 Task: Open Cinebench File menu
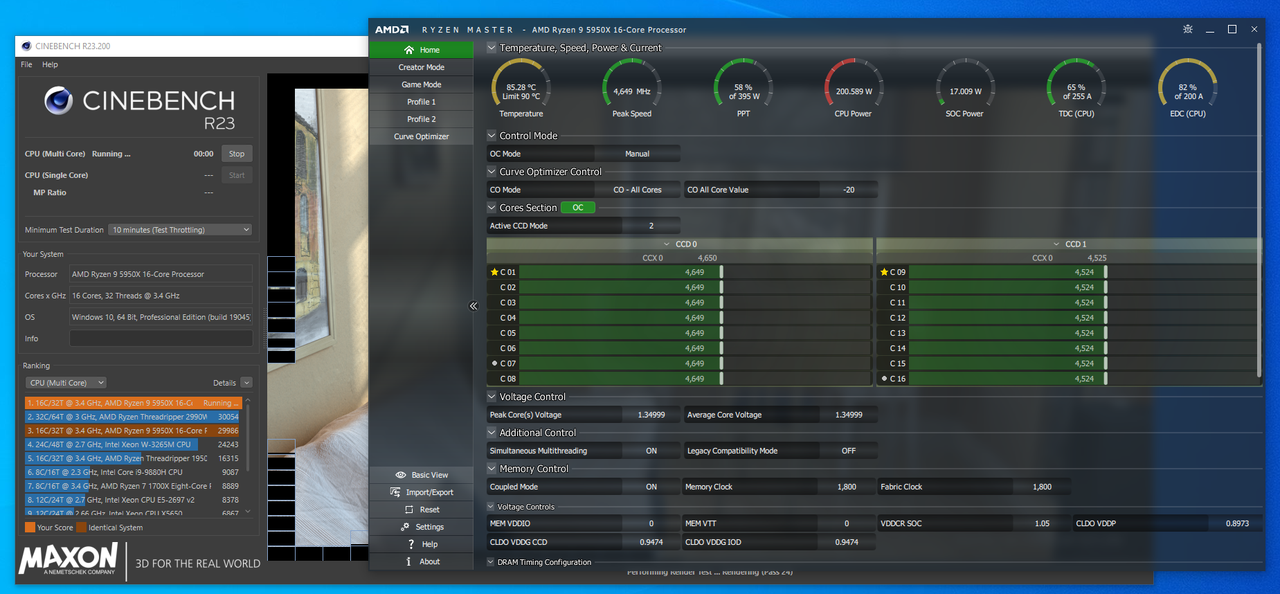tap(27, 65)
